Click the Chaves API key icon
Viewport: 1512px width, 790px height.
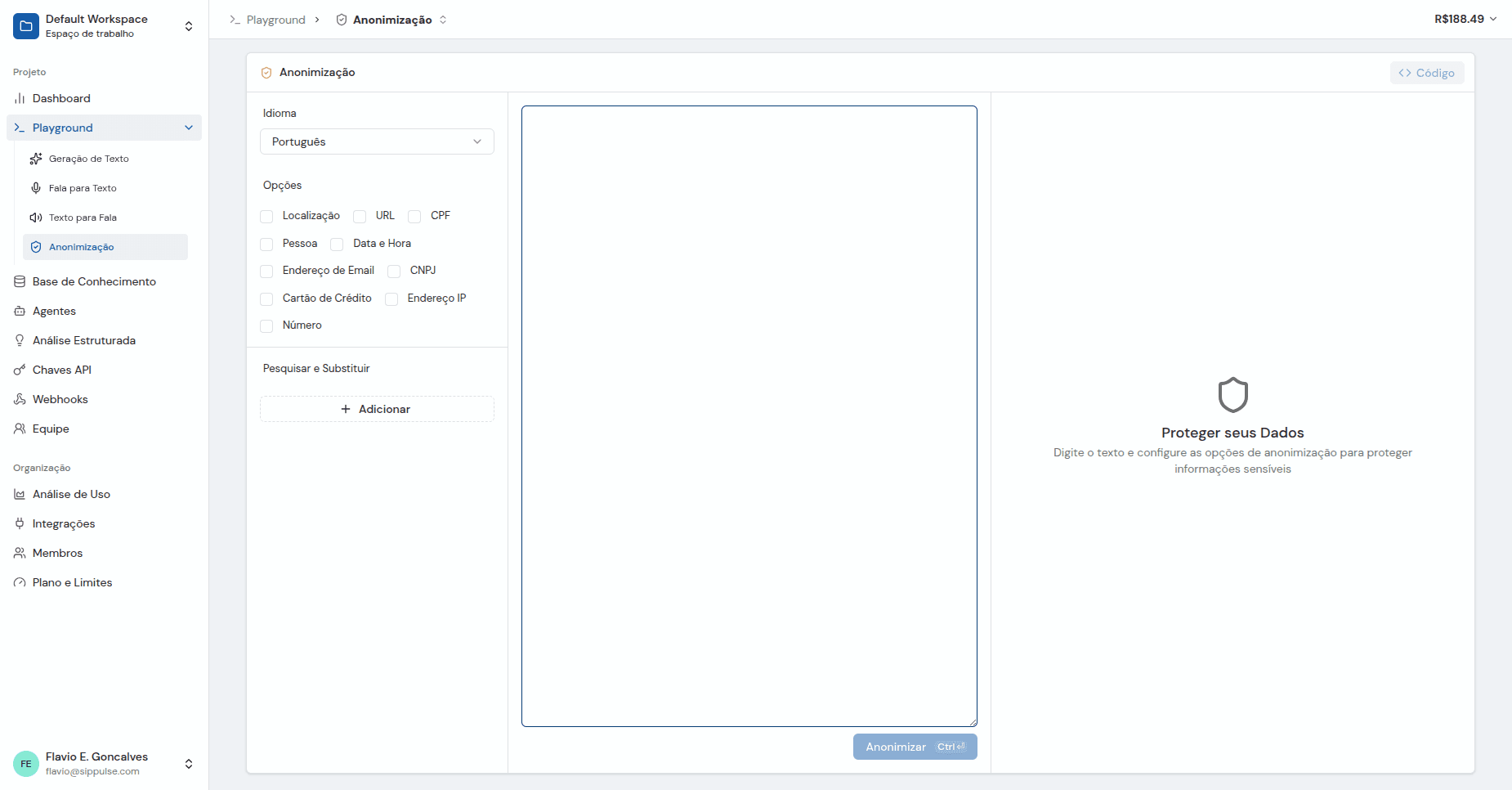tap(20, 370)
